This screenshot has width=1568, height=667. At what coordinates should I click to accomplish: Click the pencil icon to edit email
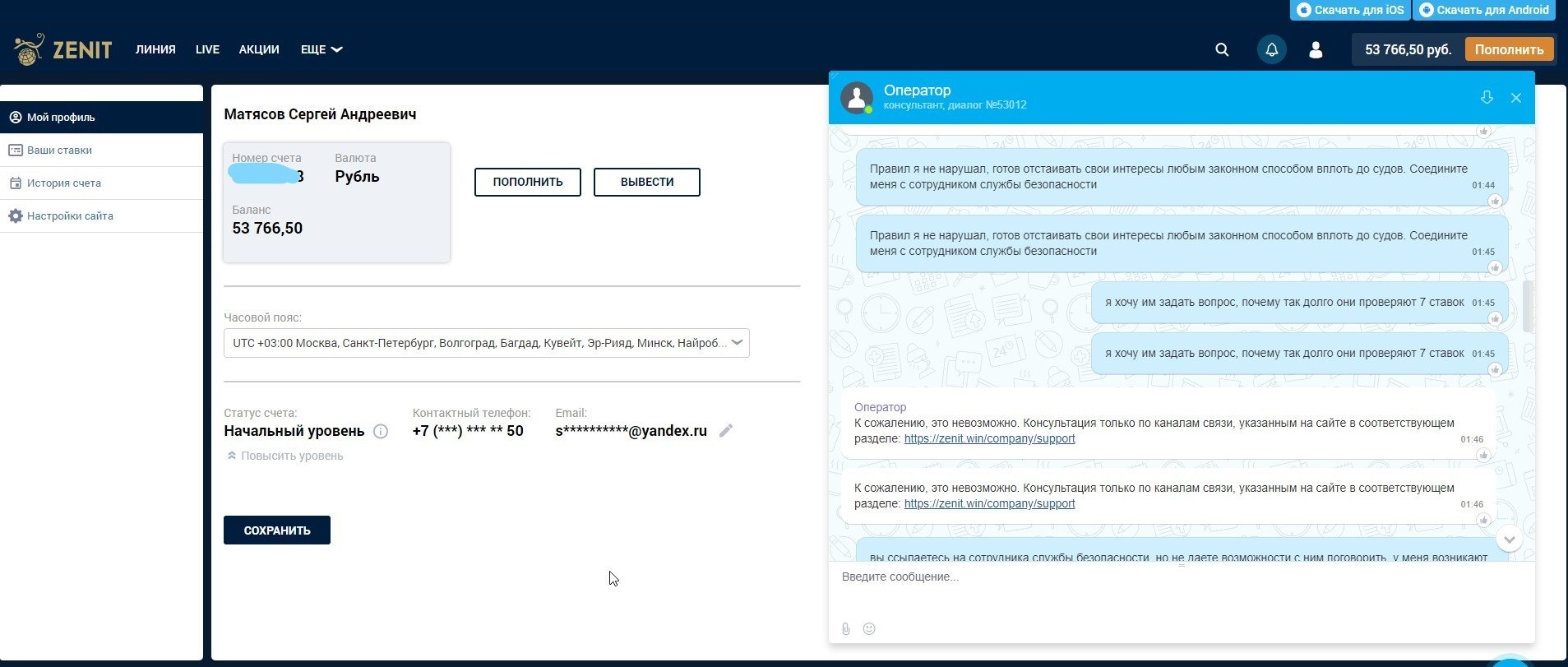point(726,431)
